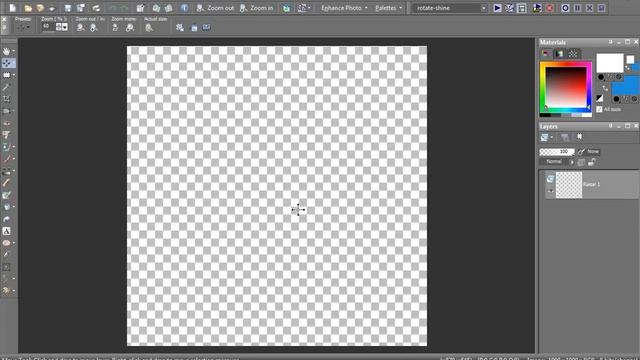Run the selected script with play button

497,8
